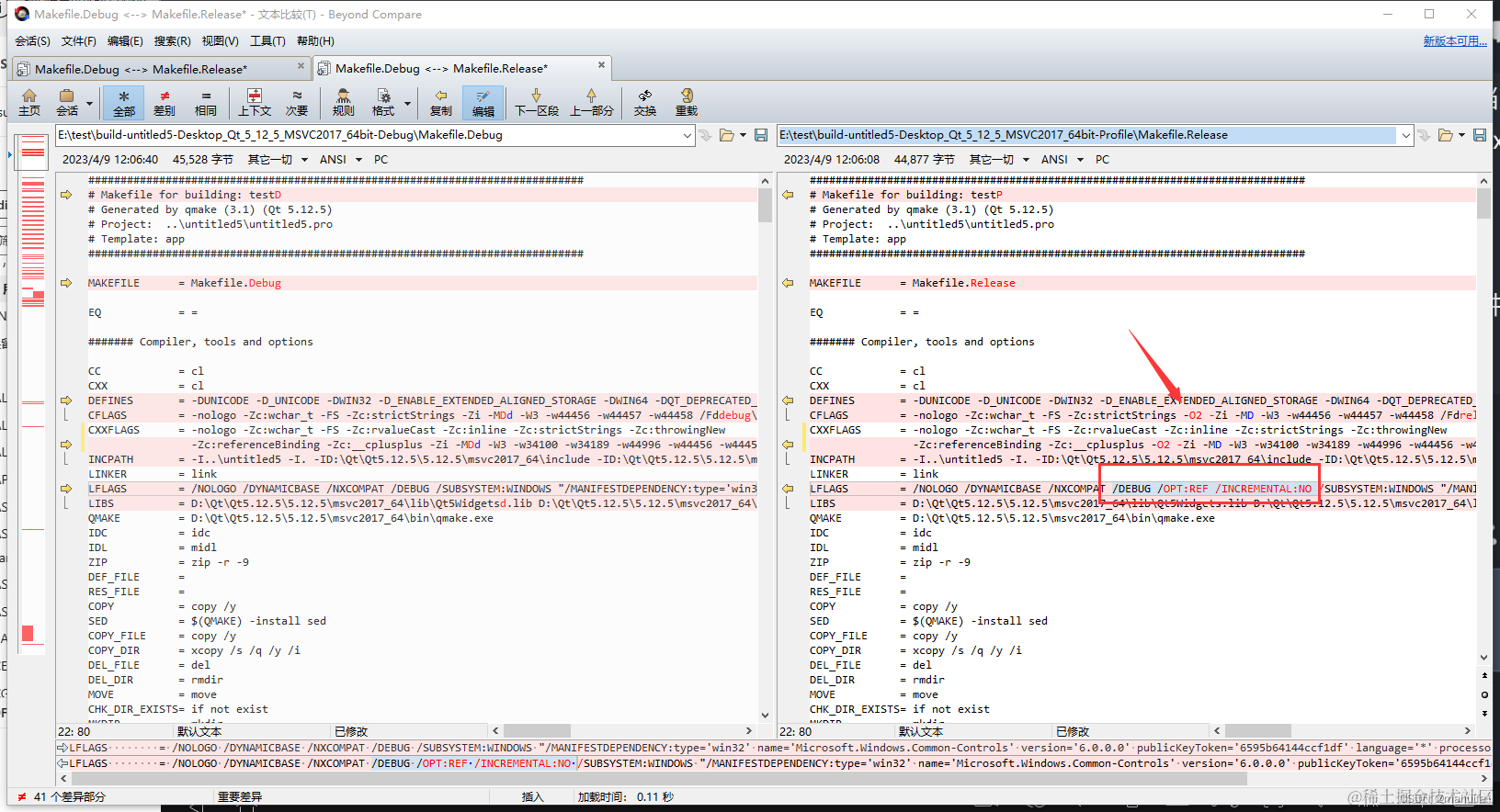Edit the left Makefile.Debug path field
This screenshot has height=812, width=1500.
[368, 135]
